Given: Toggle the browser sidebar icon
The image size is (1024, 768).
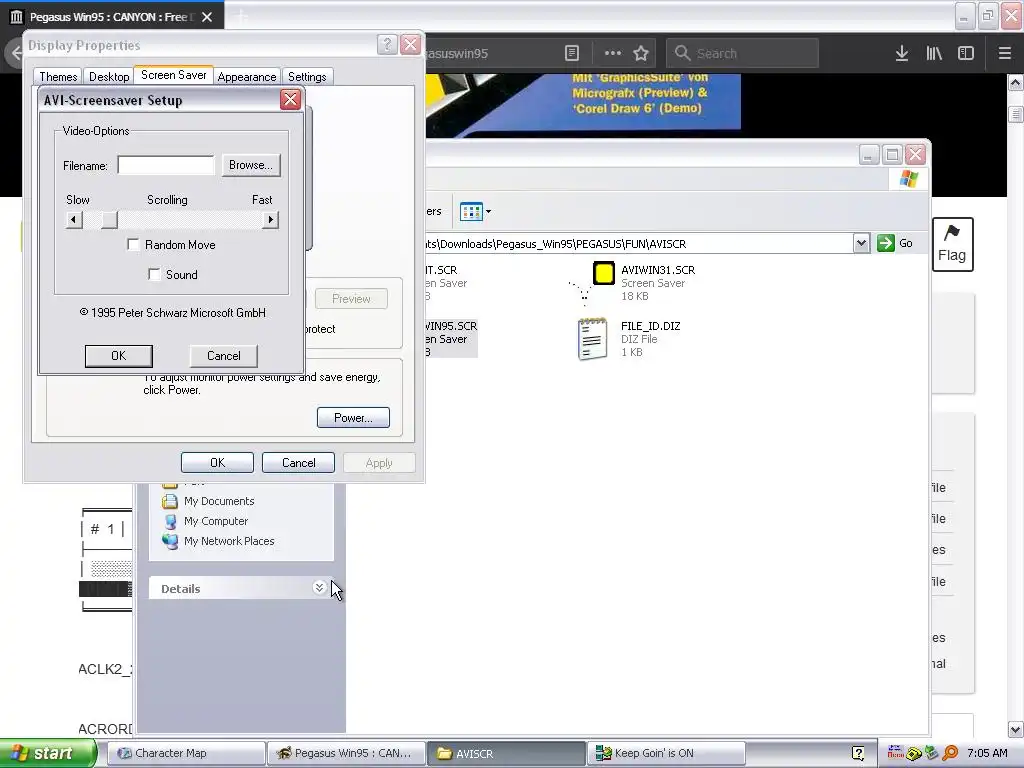Looking at the screenshot, I should coord(966,53).
